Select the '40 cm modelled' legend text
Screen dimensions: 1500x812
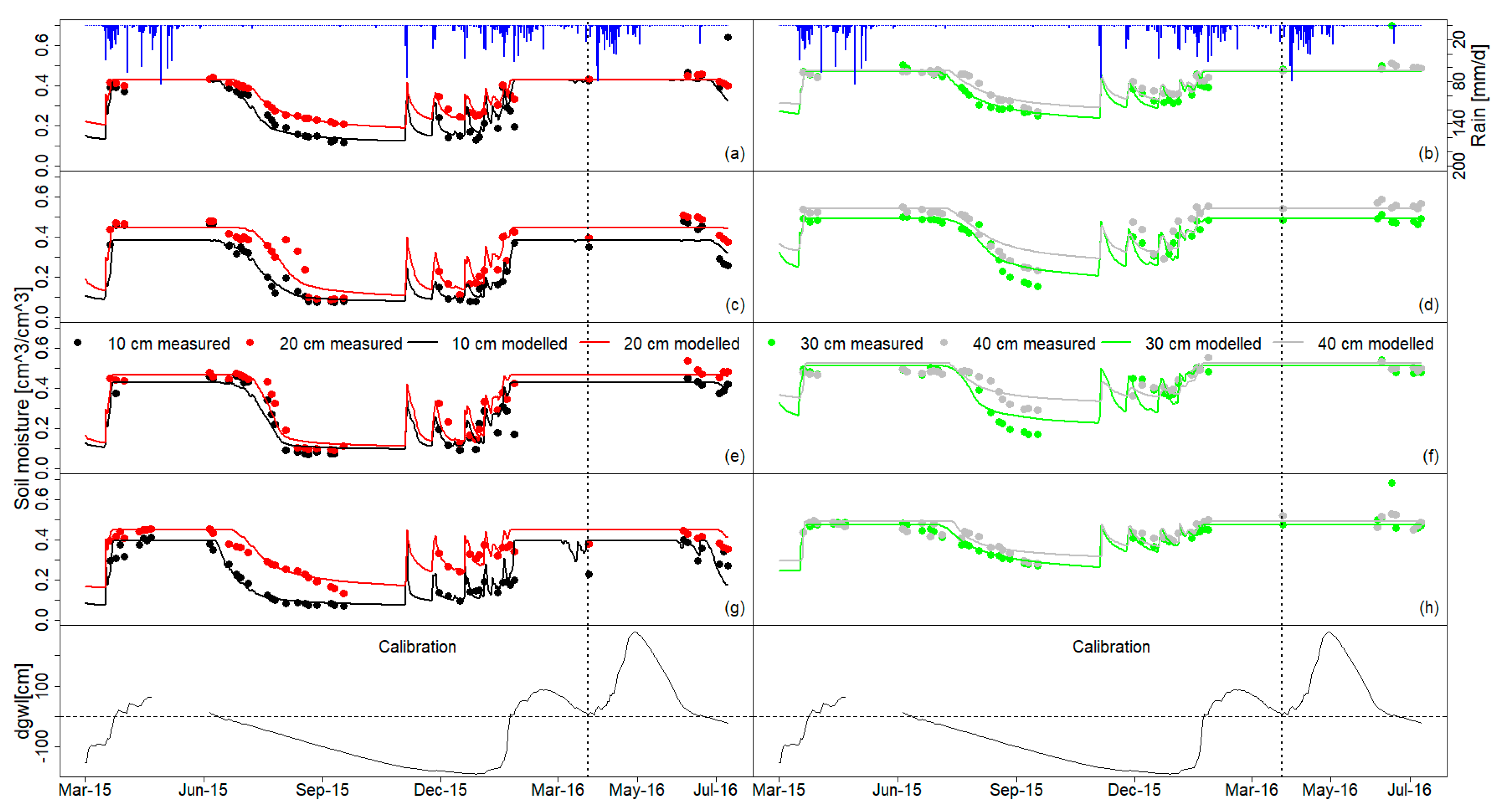point(1375,344)
